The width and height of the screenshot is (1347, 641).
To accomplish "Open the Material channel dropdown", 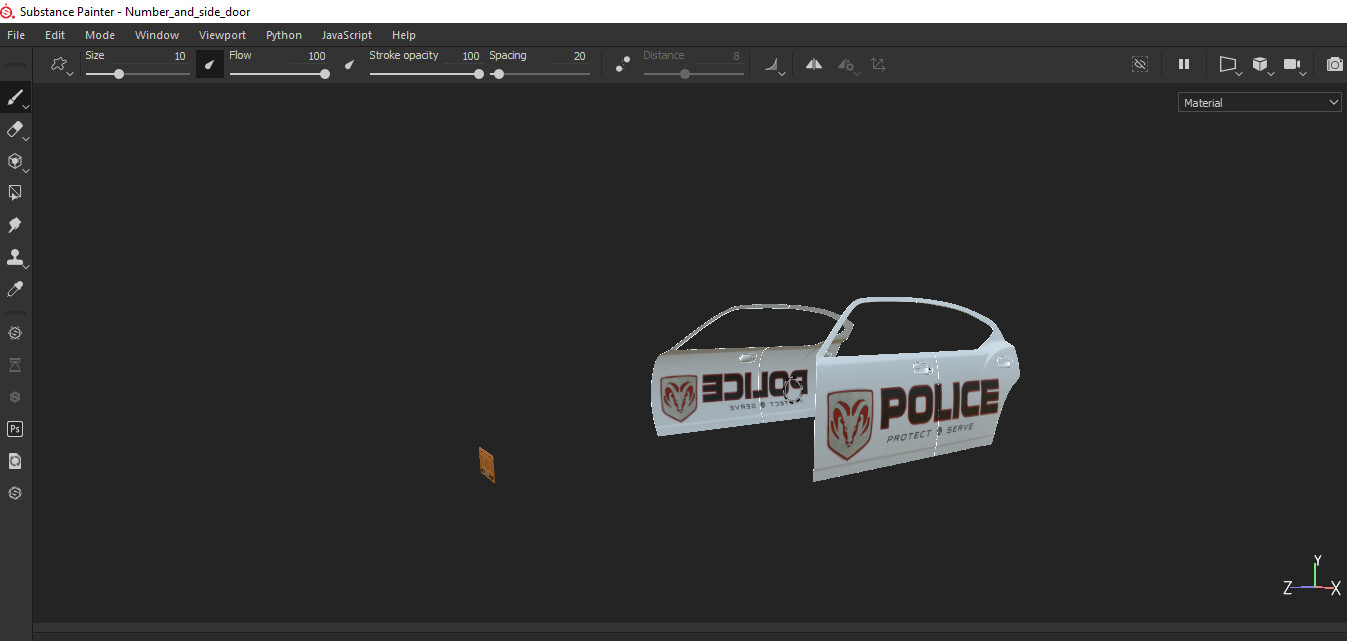I will tap(1259, 102).
